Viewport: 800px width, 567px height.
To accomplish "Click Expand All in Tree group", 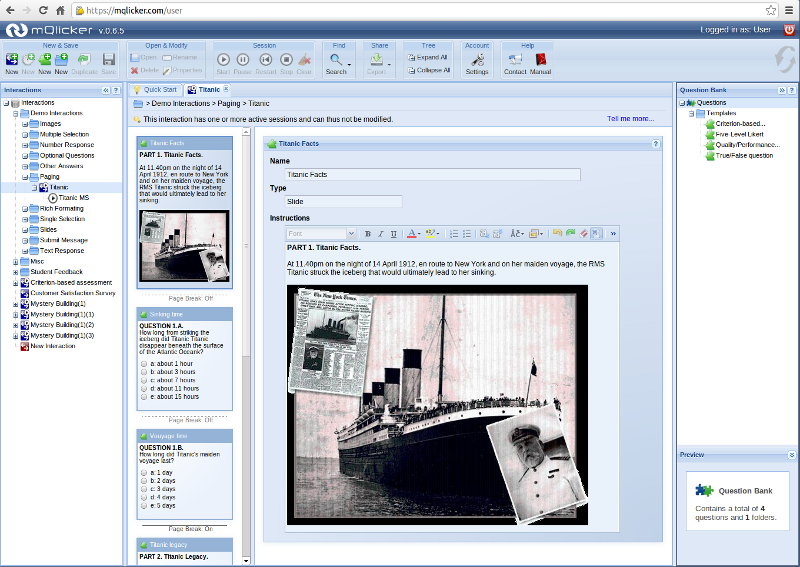I will 428,58.
